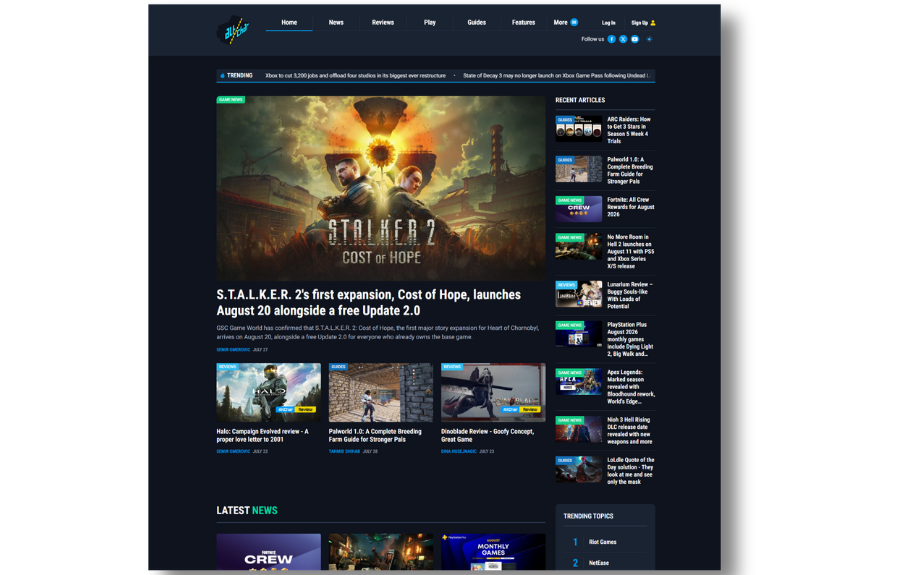Open Fortnite: All Crew Rewards for August article

[631, 207]
